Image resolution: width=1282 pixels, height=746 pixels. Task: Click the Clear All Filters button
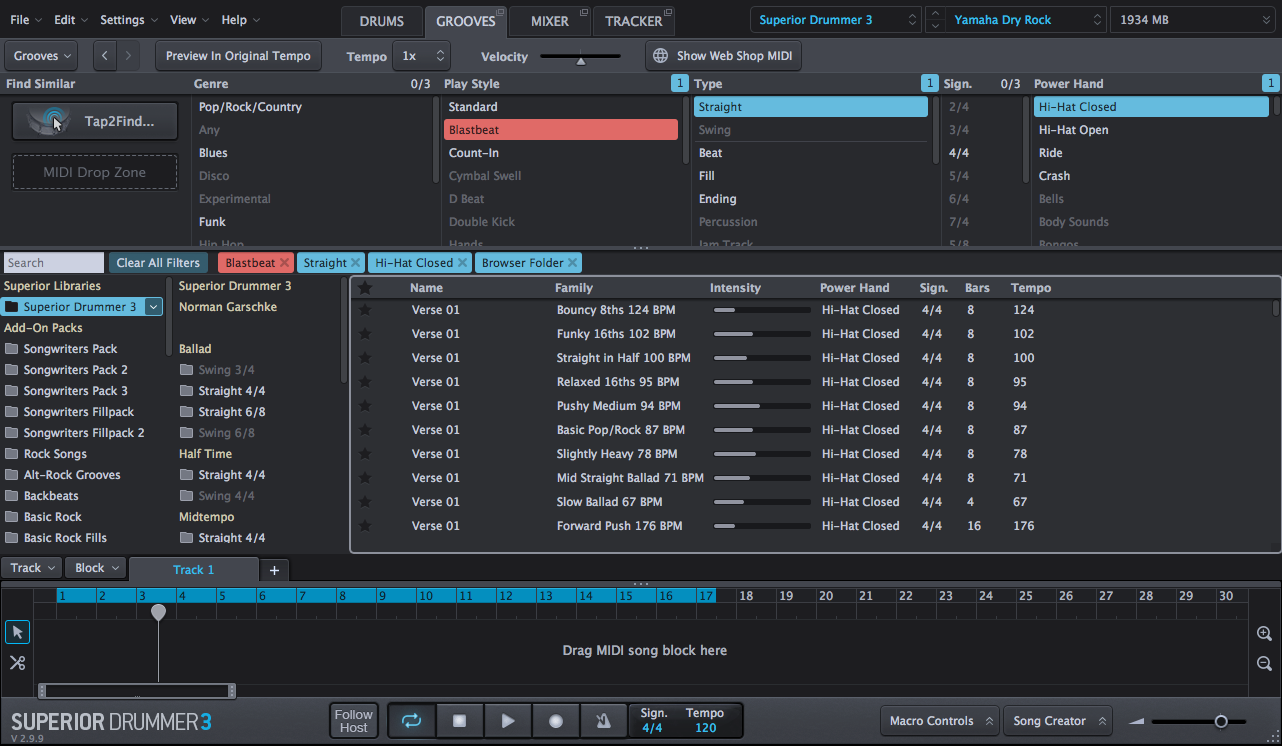[x=158, y=262]
